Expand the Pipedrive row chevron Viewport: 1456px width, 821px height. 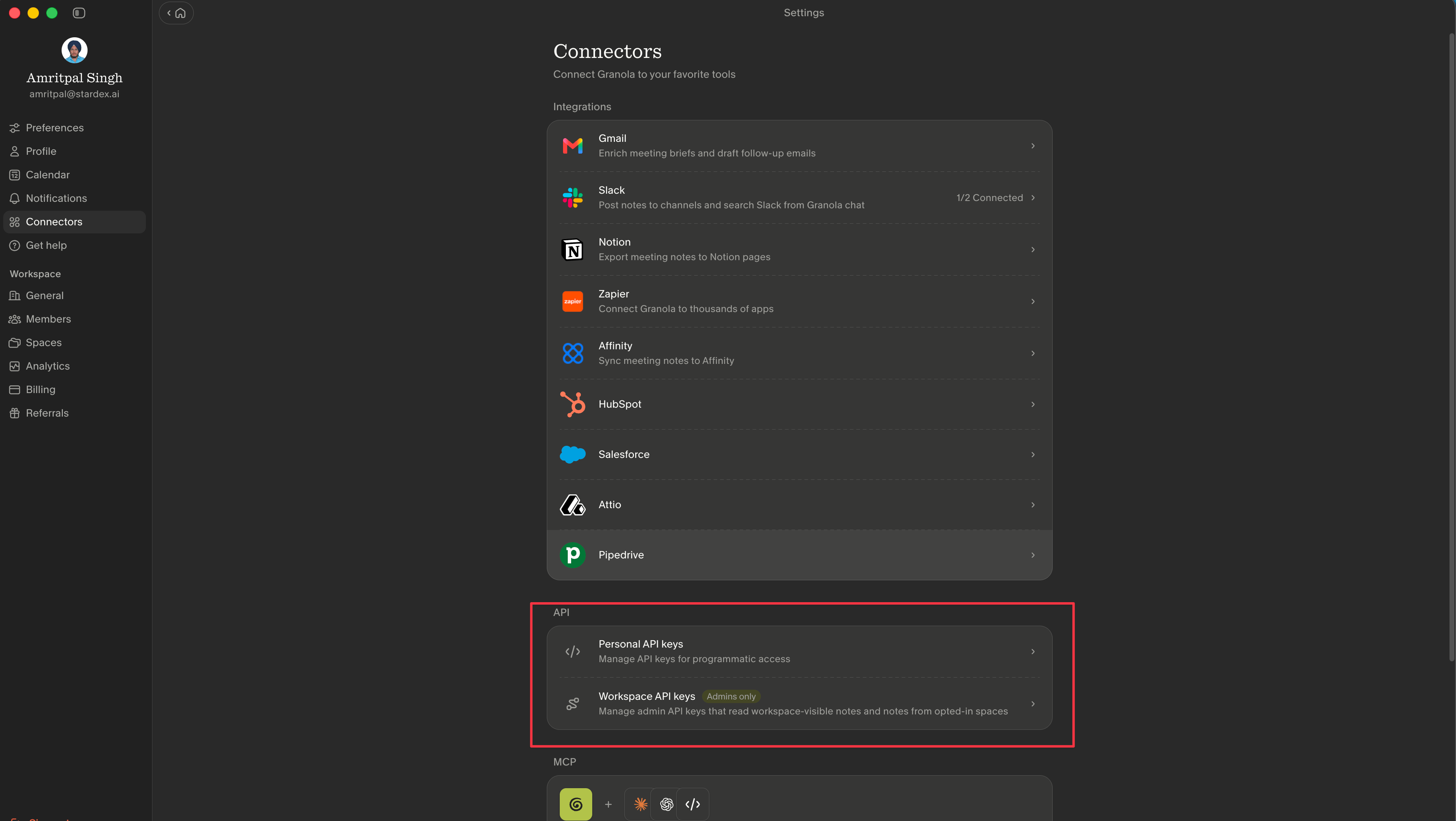click(1033, 555)
